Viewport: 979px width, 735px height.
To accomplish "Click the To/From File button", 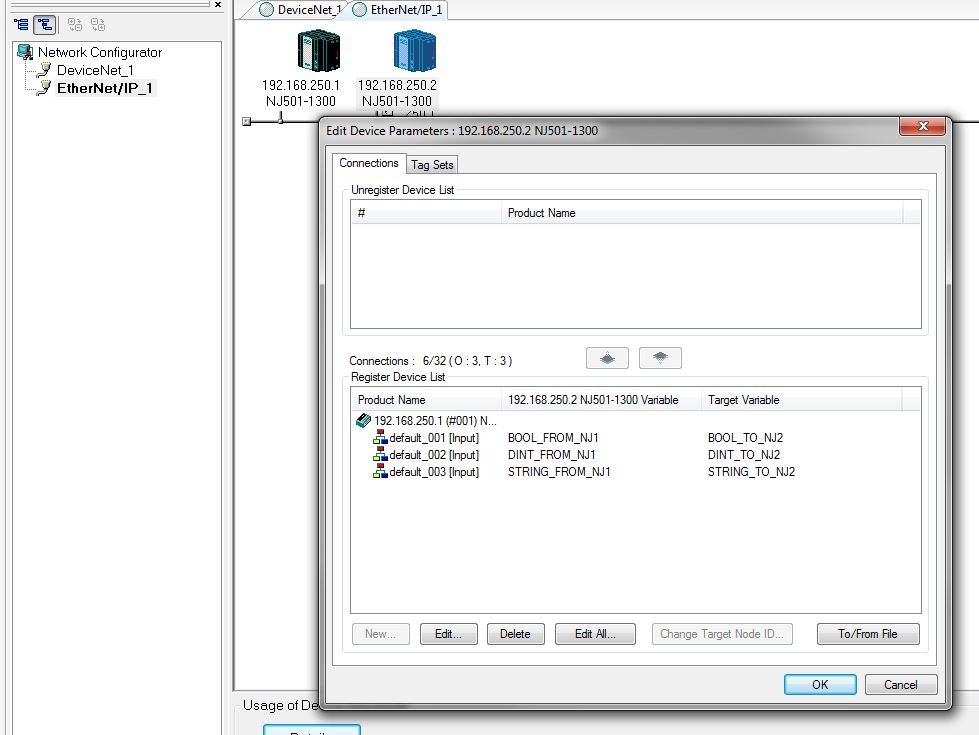I will pos(867,633).
